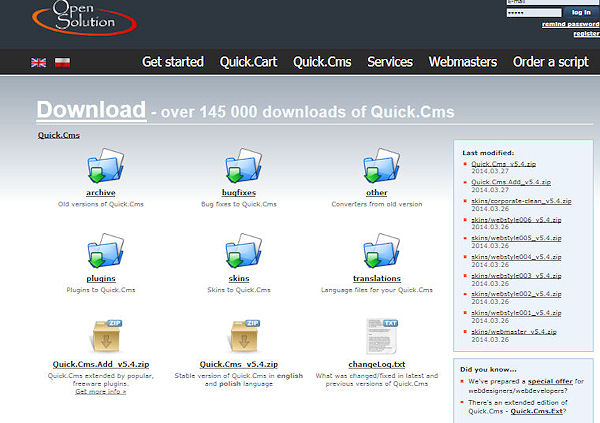Image resolution: width=600 pixels, height=423 pixels.
Task: Open Quick.Cms_v5.4.zip in Last modified list
Action: [503, 164]
